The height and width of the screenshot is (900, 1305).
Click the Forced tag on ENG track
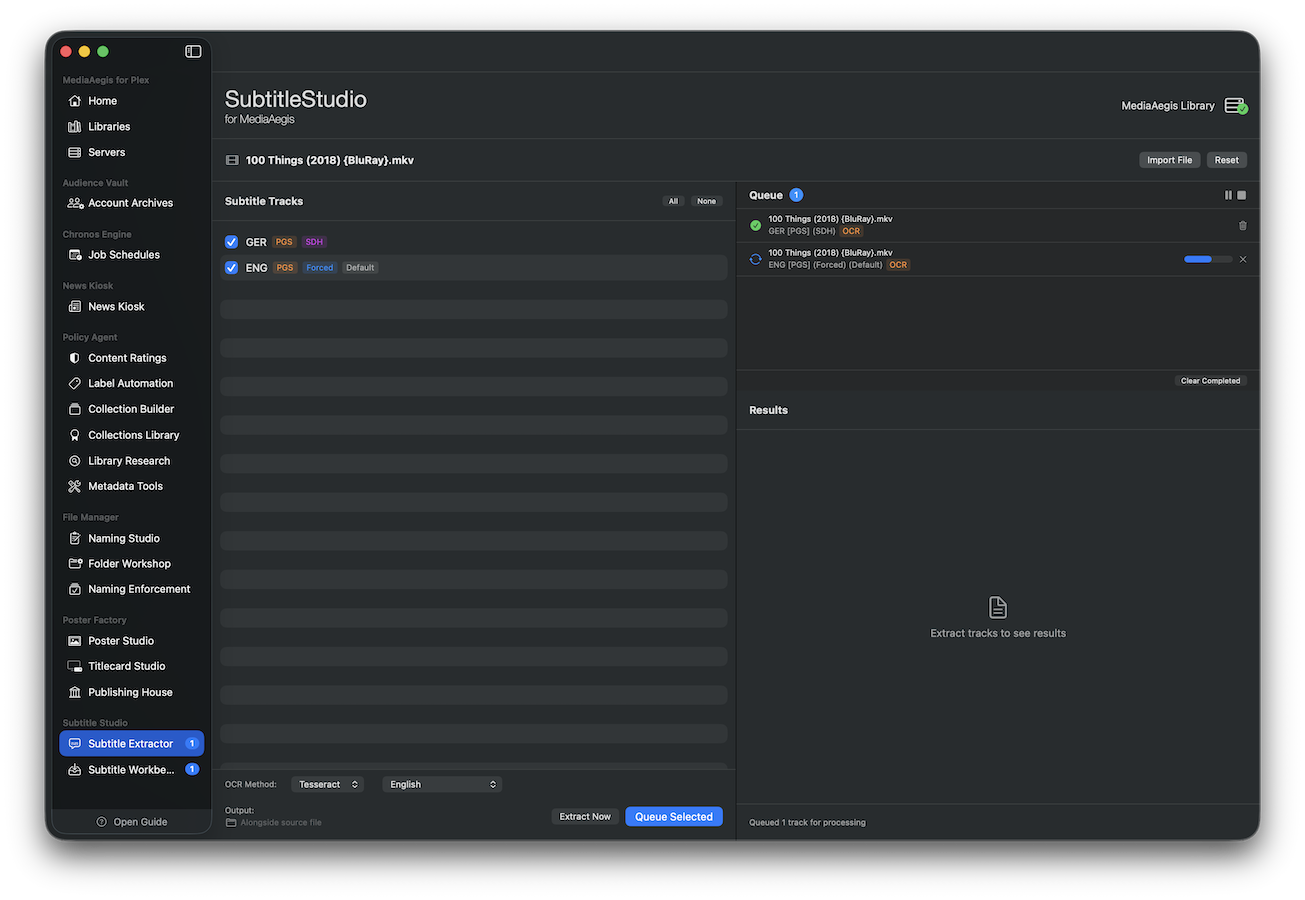pyautogui.click(x=320, y=268)
